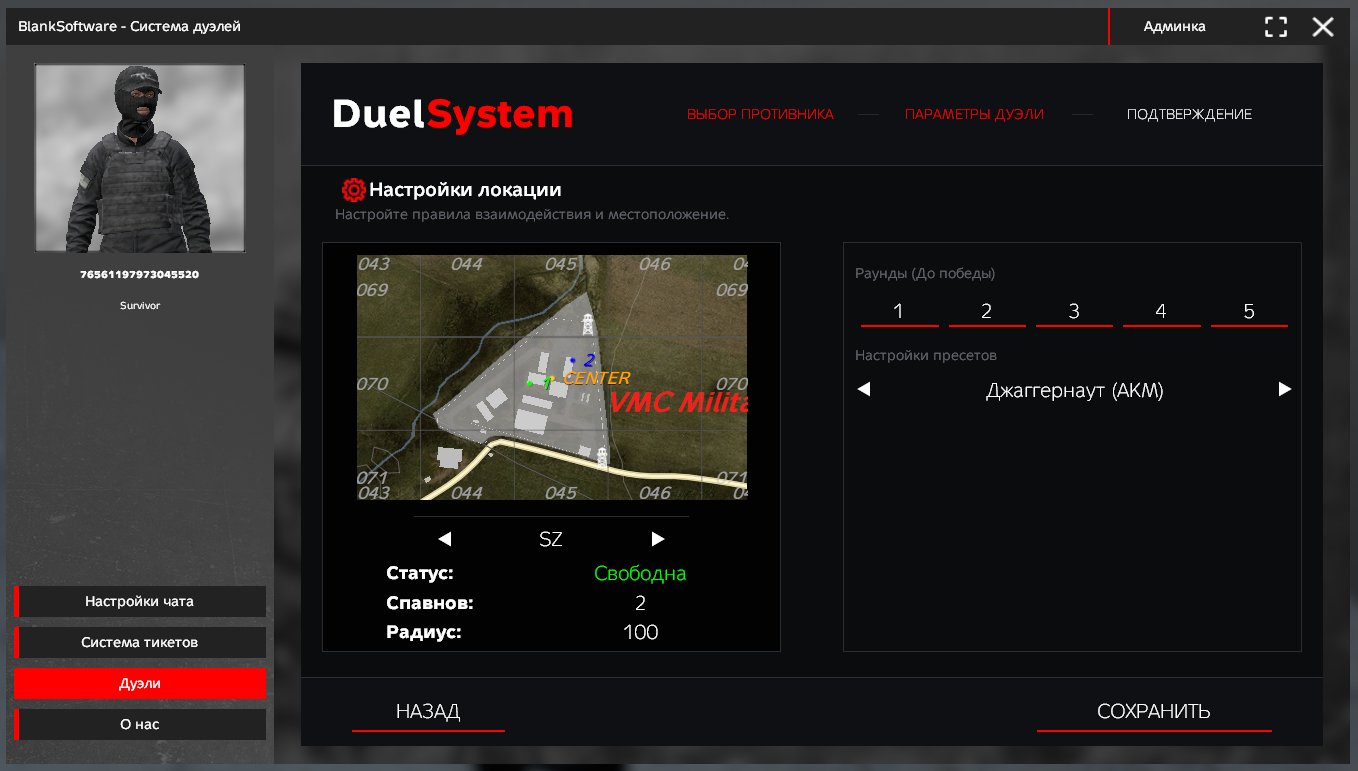This screenshot has height=771, width=1358.
Task: Click the Steam ID 76561197973045520
Action: 140,274
